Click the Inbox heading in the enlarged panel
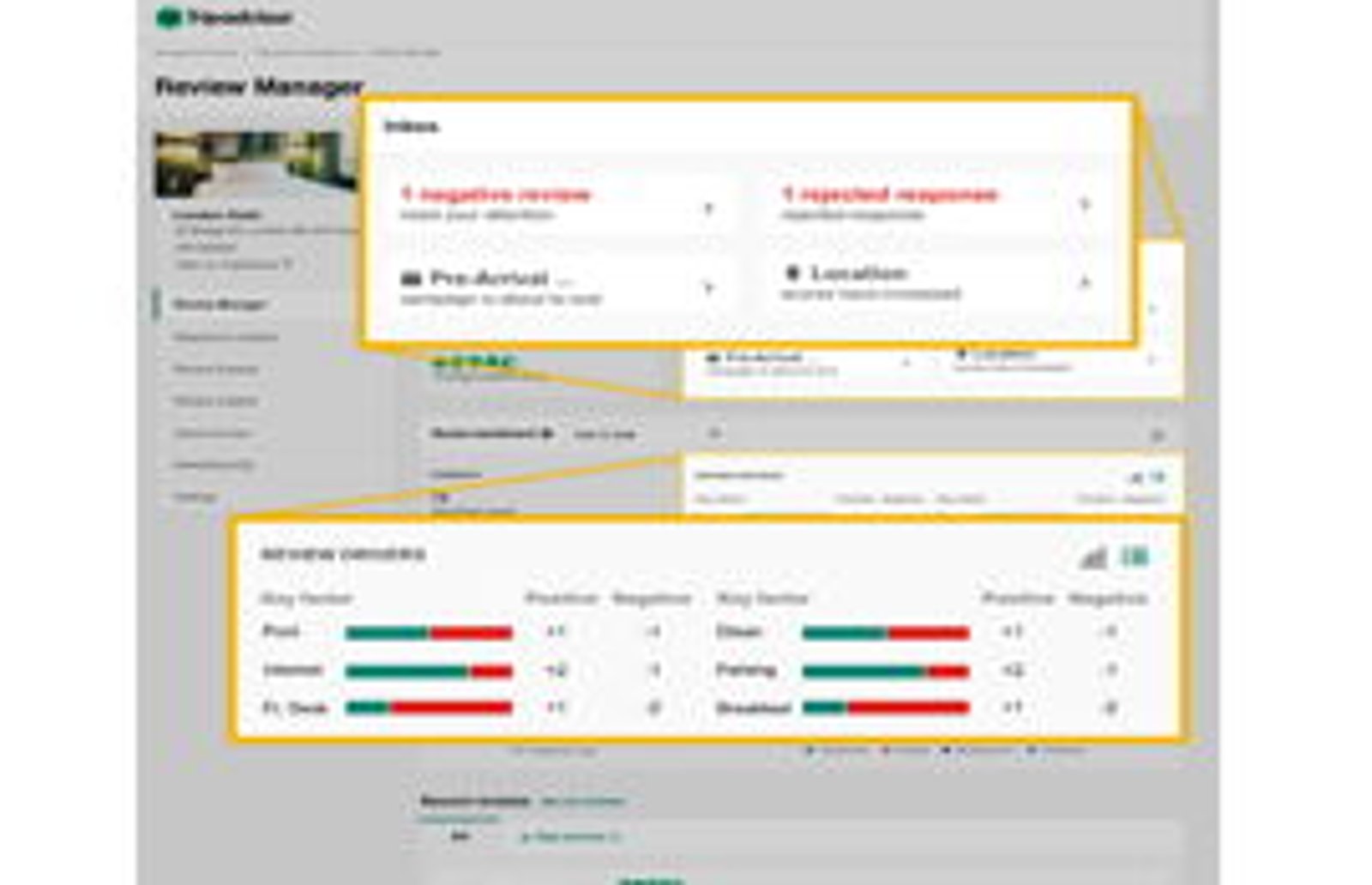The width and height of the screenshot is (1372, 885). coord(412,127)
